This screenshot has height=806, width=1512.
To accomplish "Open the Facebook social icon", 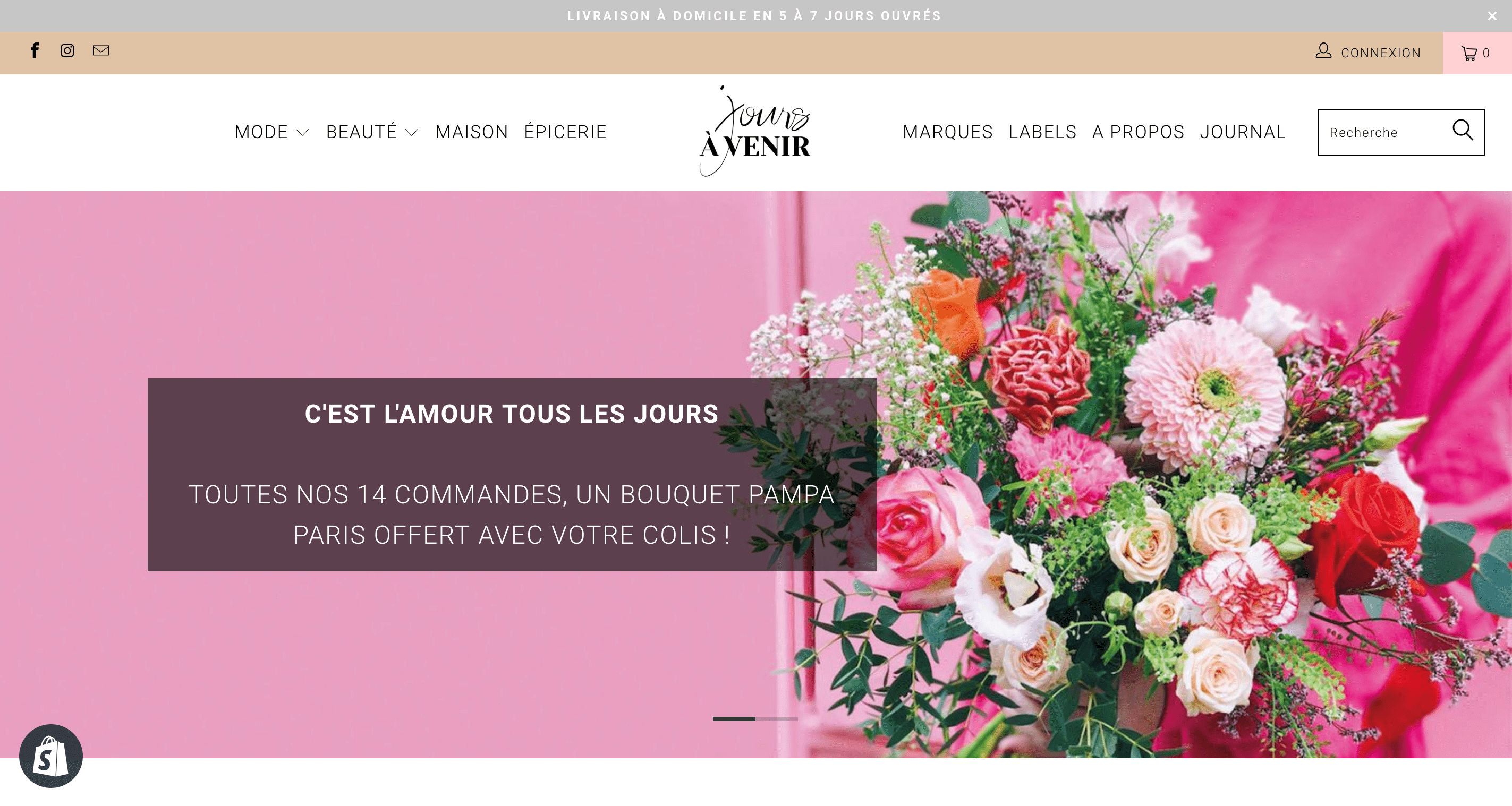I will [x=35, y=50].
